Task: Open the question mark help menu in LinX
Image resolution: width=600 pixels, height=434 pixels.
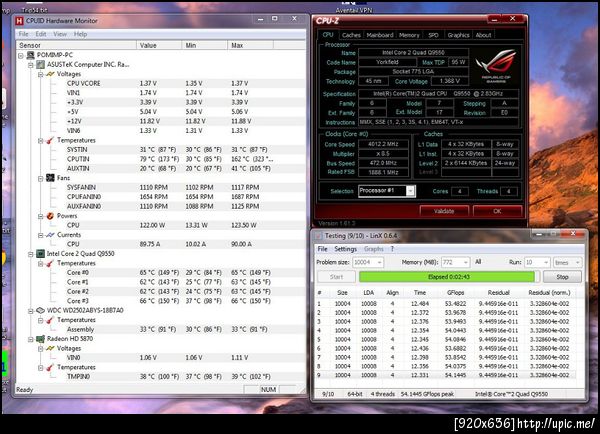Action: pos(392,249)
